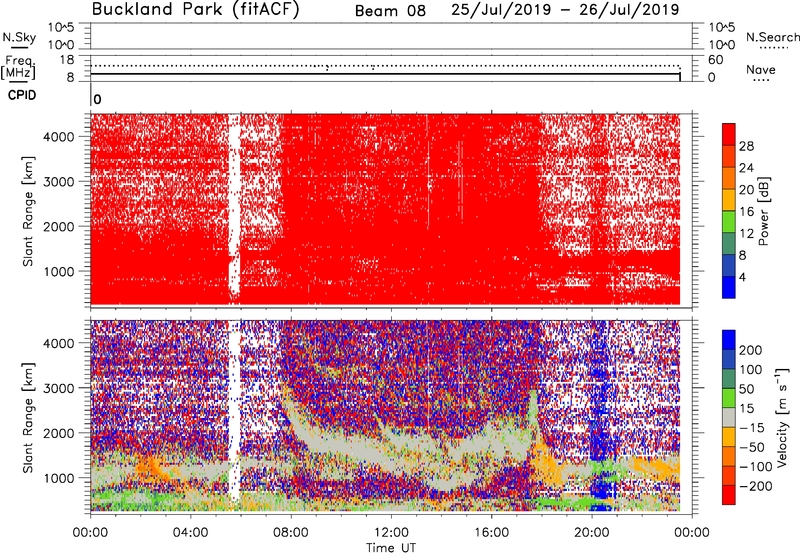
Task: Click the '16:00' time axis tick label
Action: click(x=491, y=533)
